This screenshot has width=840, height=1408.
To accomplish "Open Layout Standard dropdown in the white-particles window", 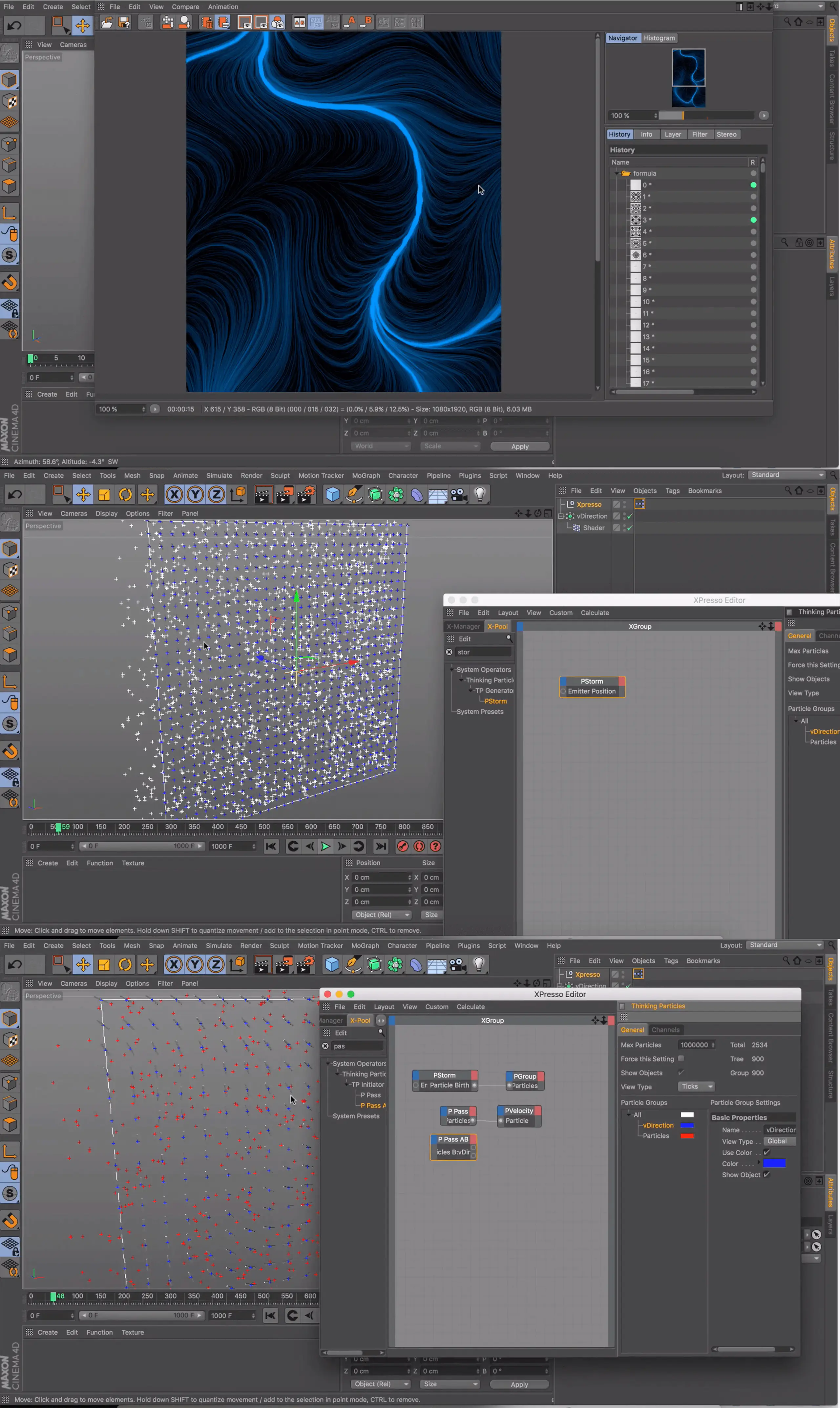I will 787,475.
